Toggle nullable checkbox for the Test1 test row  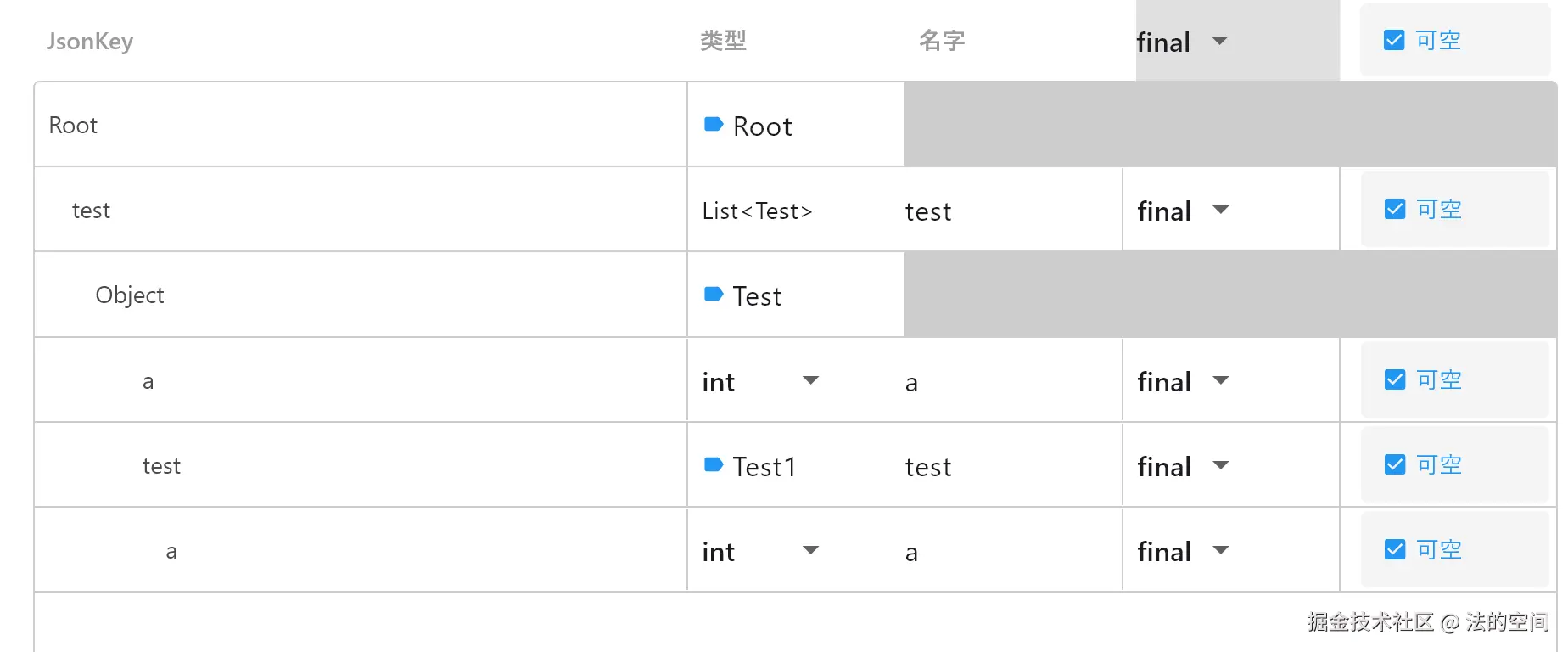[x=1394, y=464]
